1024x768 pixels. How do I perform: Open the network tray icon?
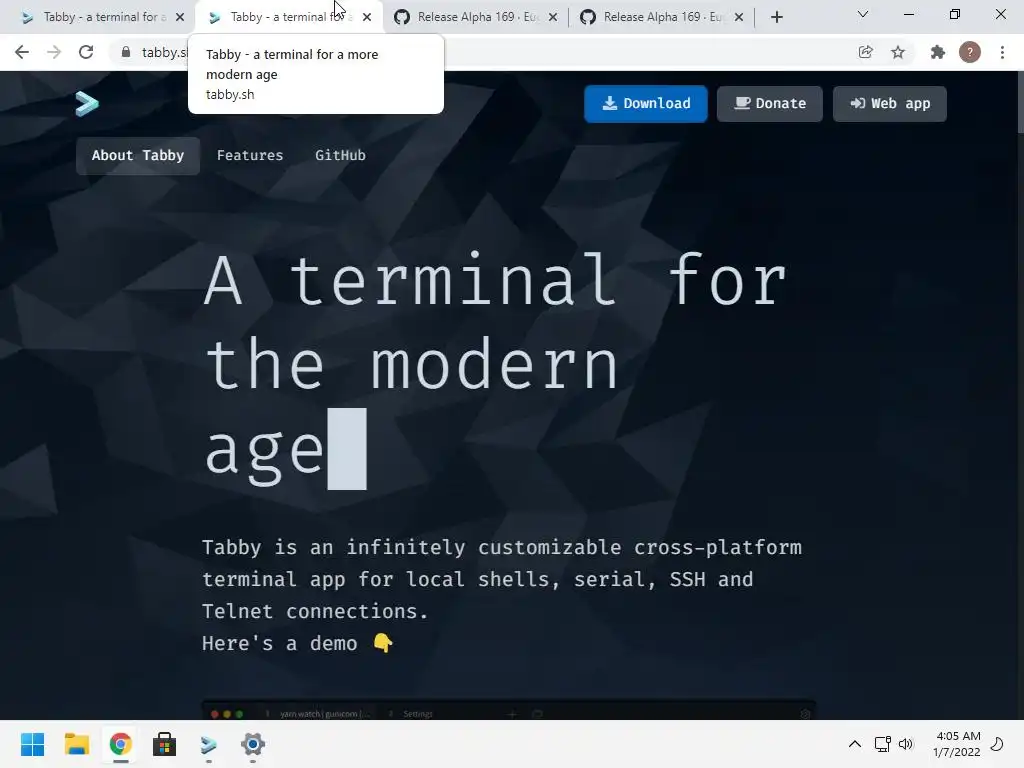[882, 744]
